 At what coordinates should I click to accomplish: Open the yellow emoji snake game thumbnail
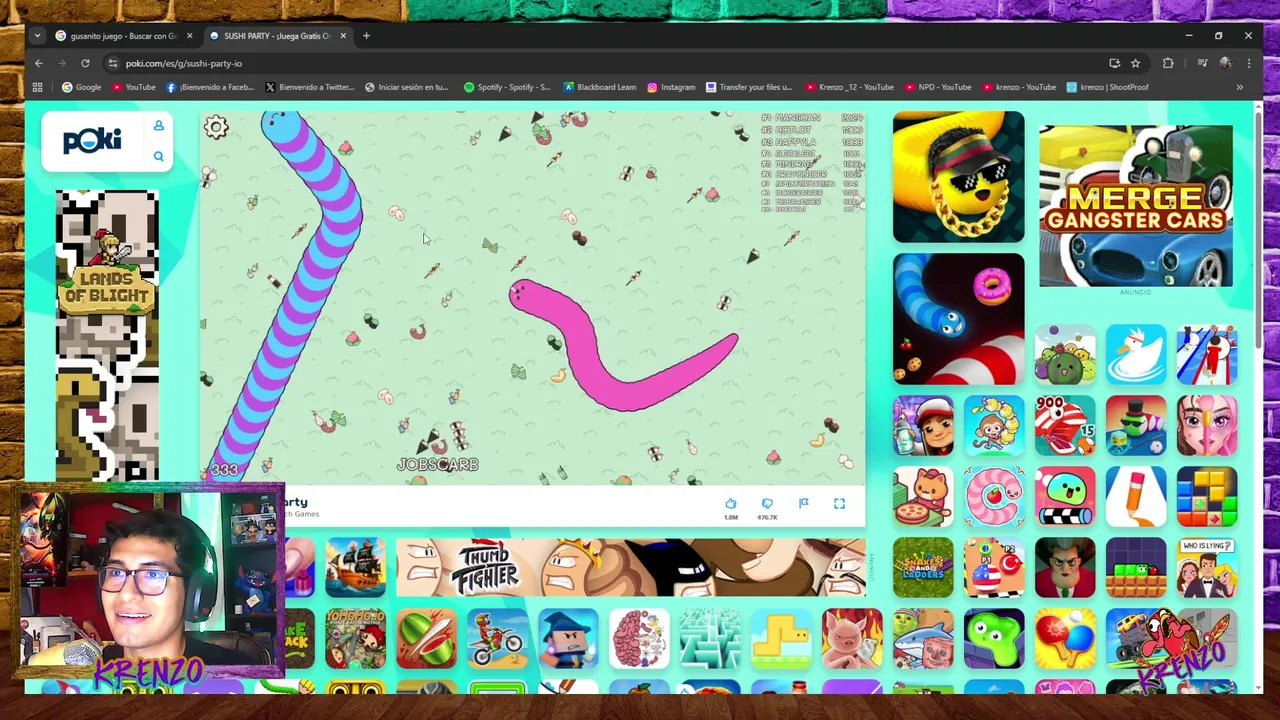[958, 177]
